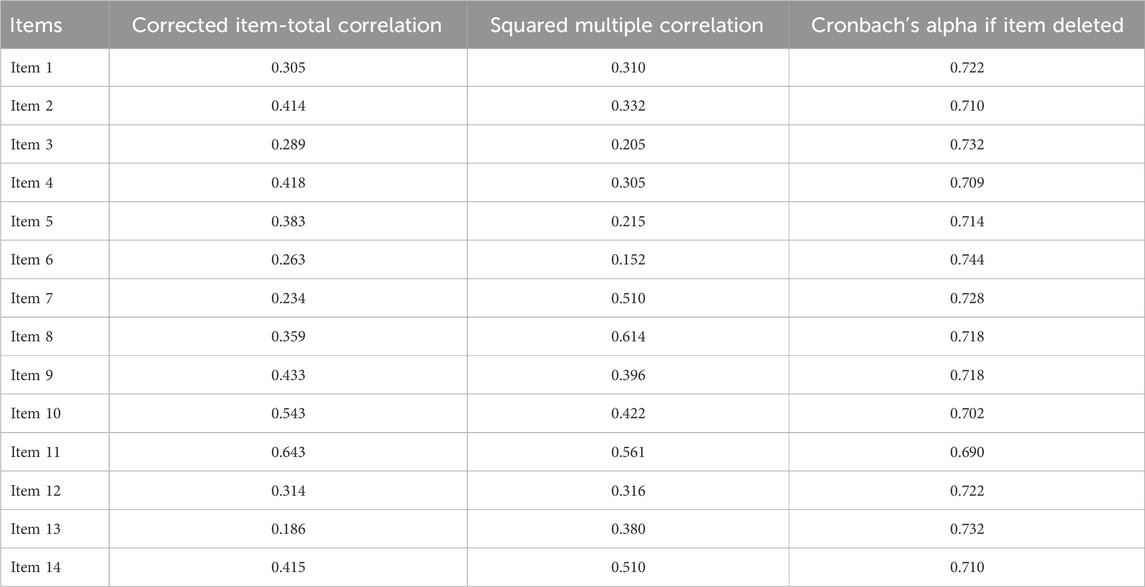Viewport: 1145px width, 587px height.
Task: Click the 0.383 cell in Item 5 row
Action: [x=288, y=221]
